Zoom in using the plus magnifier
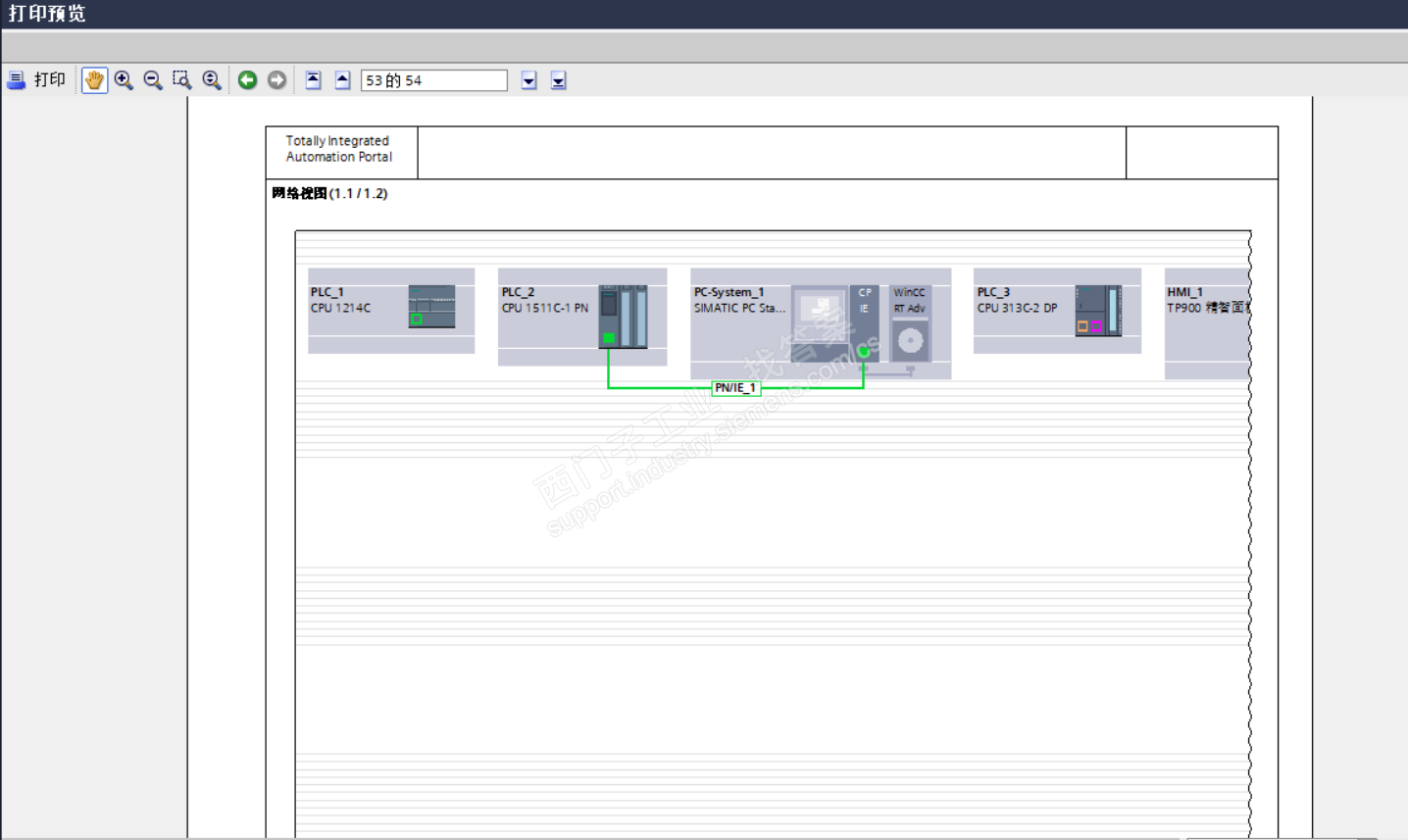The height and width of the screenshot is (840, 1408). click(x=124, y=80)
